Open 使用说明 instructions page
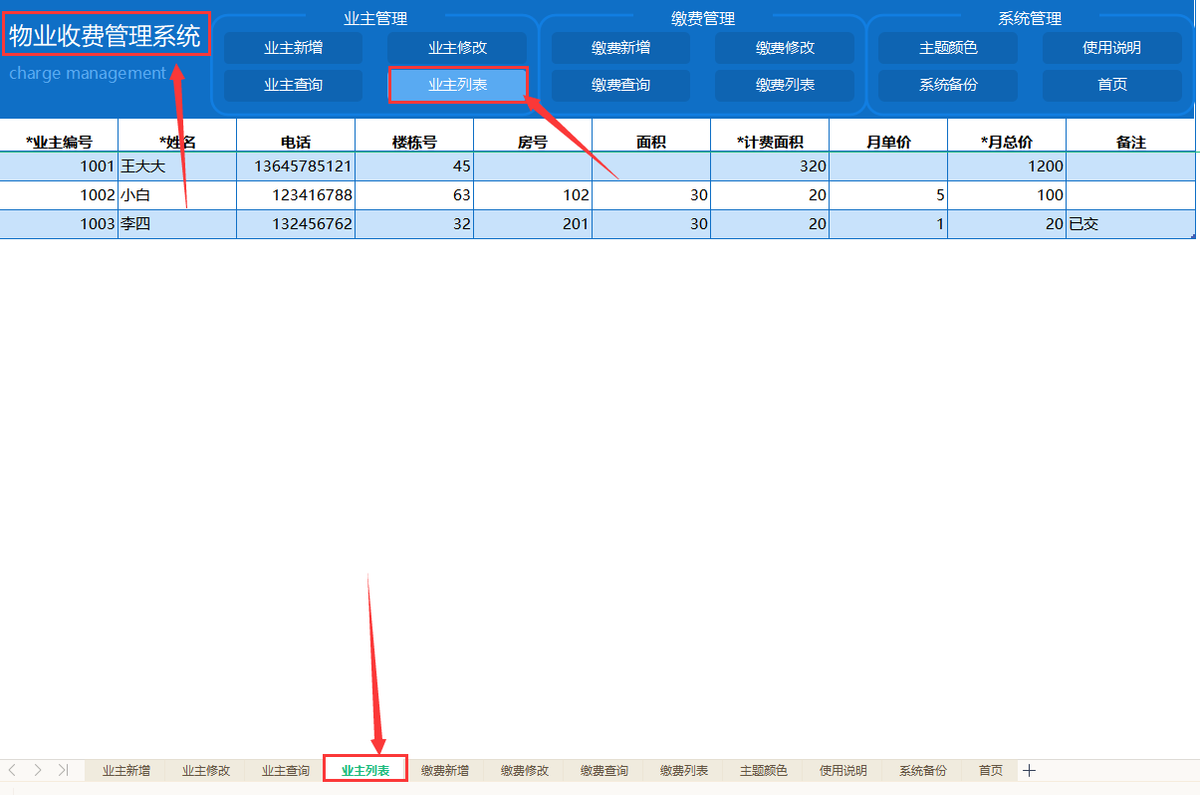This screenshot has height=795, width=1200. pos(1111,47)
